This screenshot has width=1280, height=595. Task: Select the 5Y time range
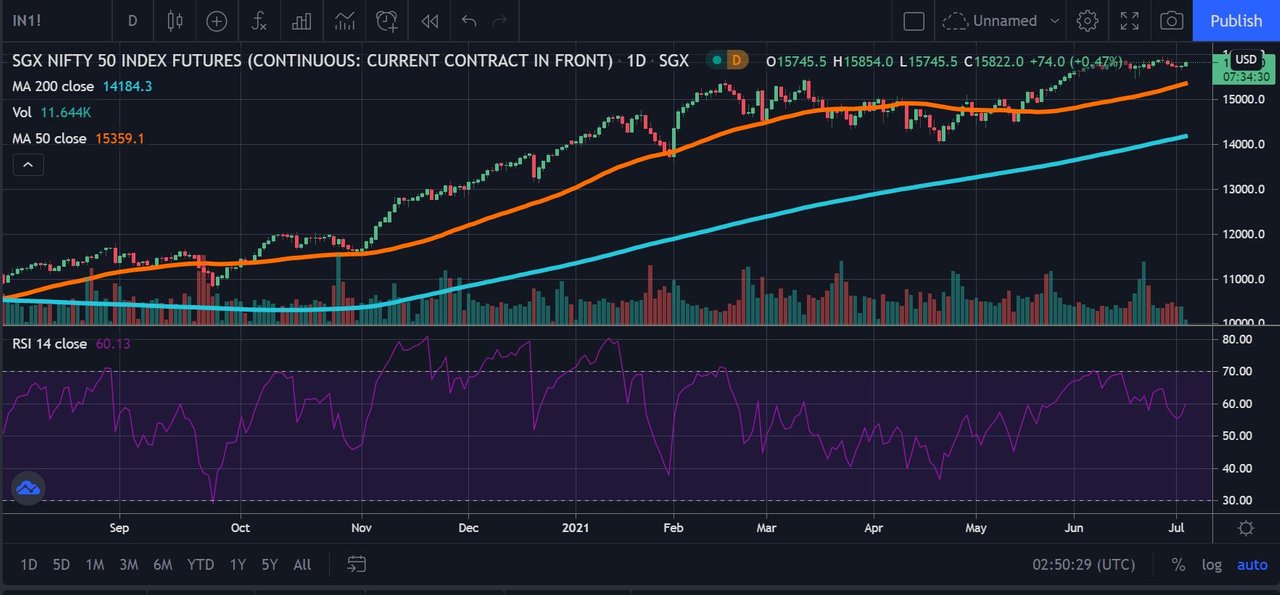coord(269,565)
